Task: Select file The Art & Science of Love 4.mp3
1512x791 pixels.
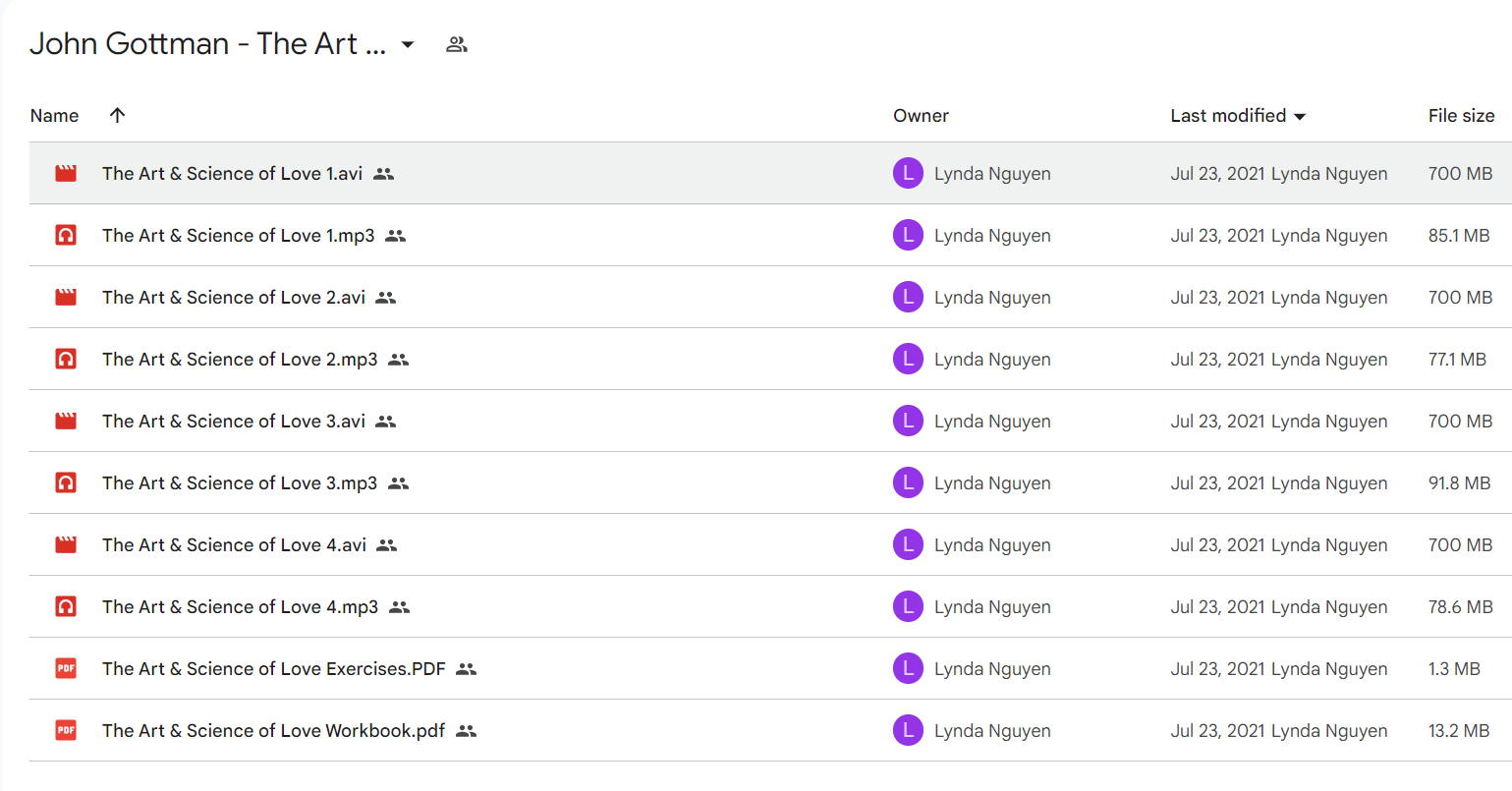Action: click(x=240, y=607)
